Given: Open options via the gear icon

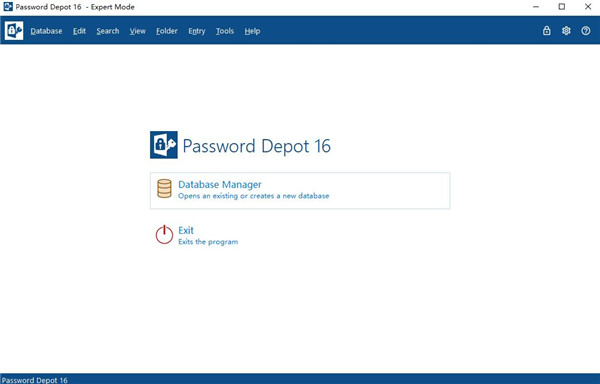Looking at the screenshot, I should [566, 31].
